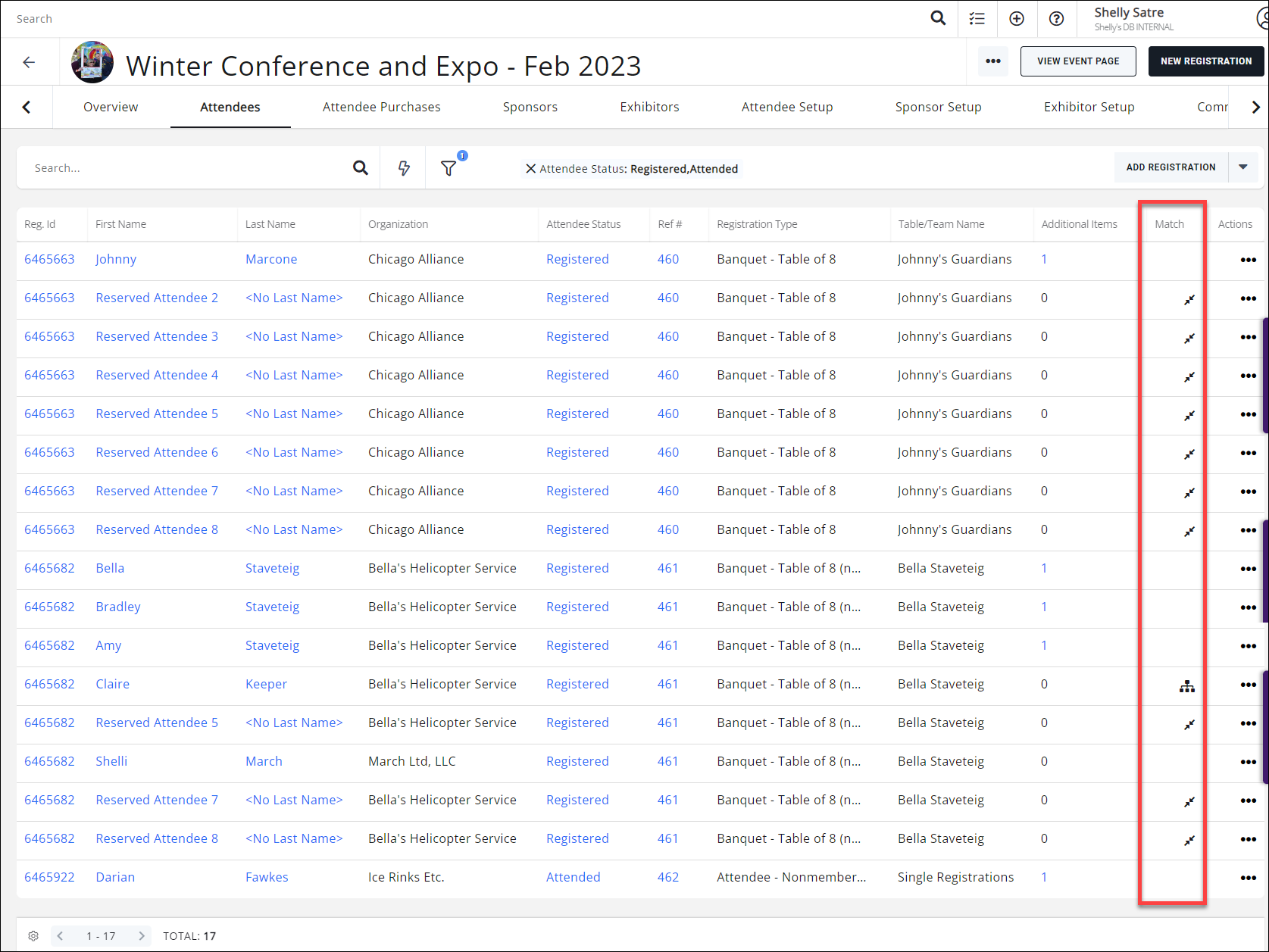This screenshot has width=1269, height=952.
Task: Click the attendee search input field
Action: coord(189,168)
